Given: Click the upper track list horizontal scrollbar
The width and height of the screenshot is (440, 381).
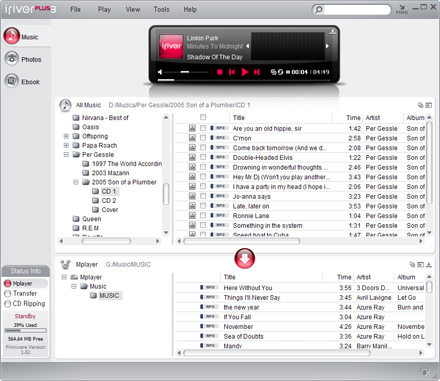Looking at the screenshot, I should coord(242,241).
